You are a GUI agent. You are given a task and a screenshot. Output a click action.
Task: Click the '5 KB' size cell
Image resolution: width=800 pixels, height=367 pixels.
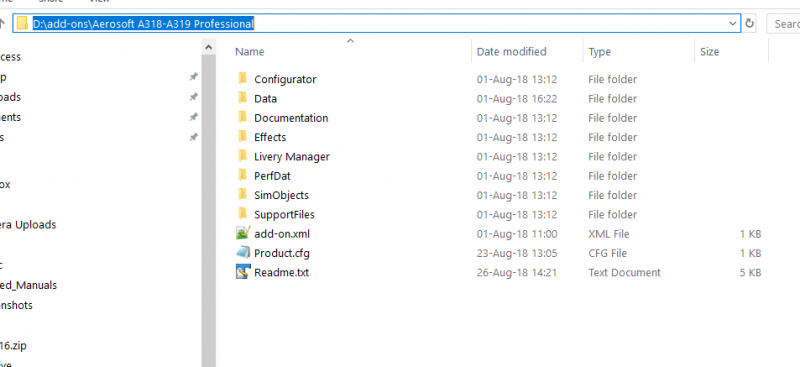tap(750, 273)
